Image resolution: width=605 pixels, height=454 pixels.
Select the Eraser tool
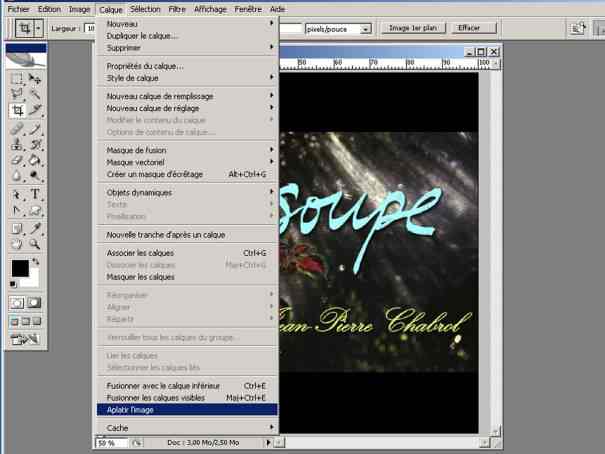point(17,160)
